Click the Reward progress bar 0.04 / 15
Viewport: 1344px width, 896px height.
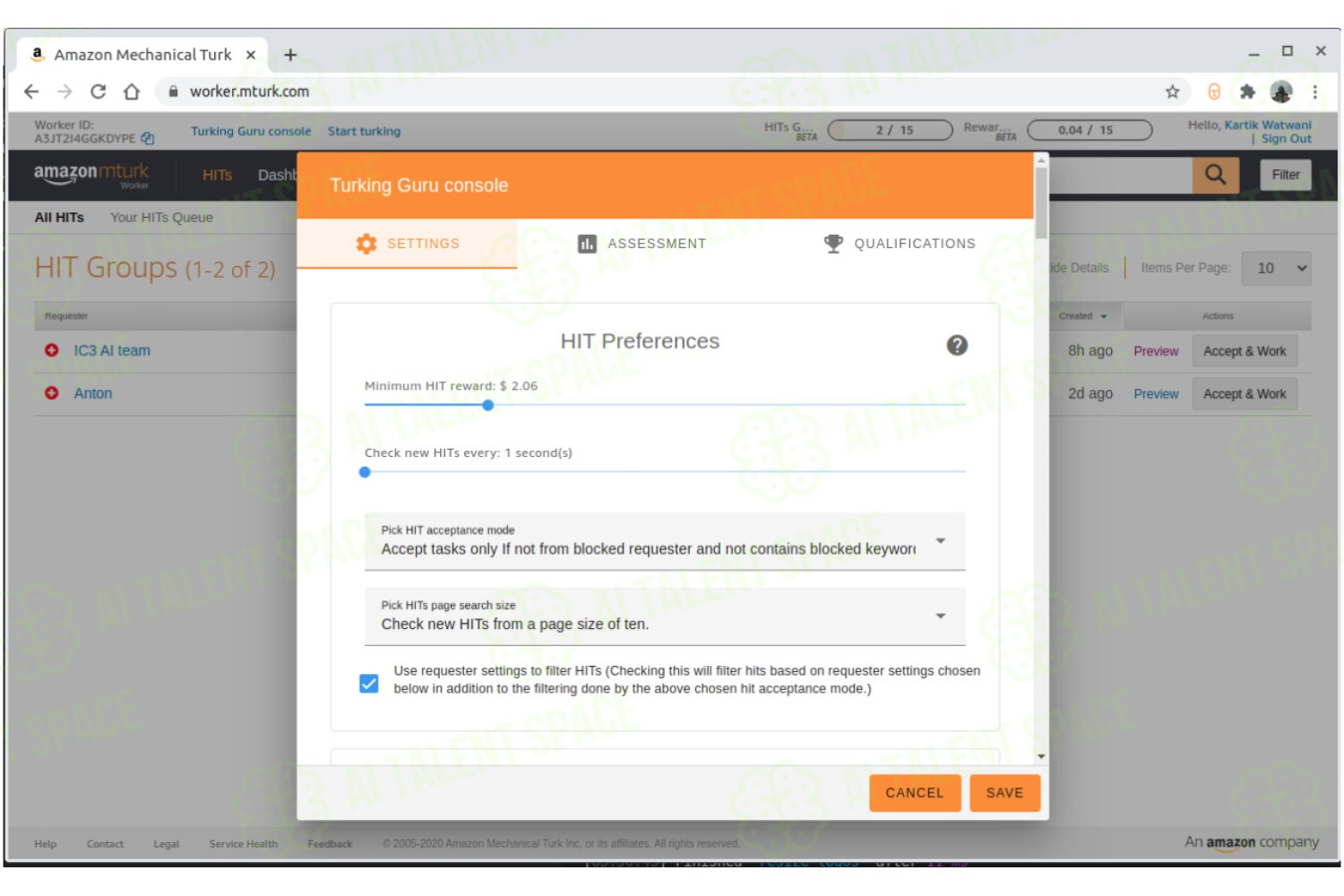[x=1090, y=131]
